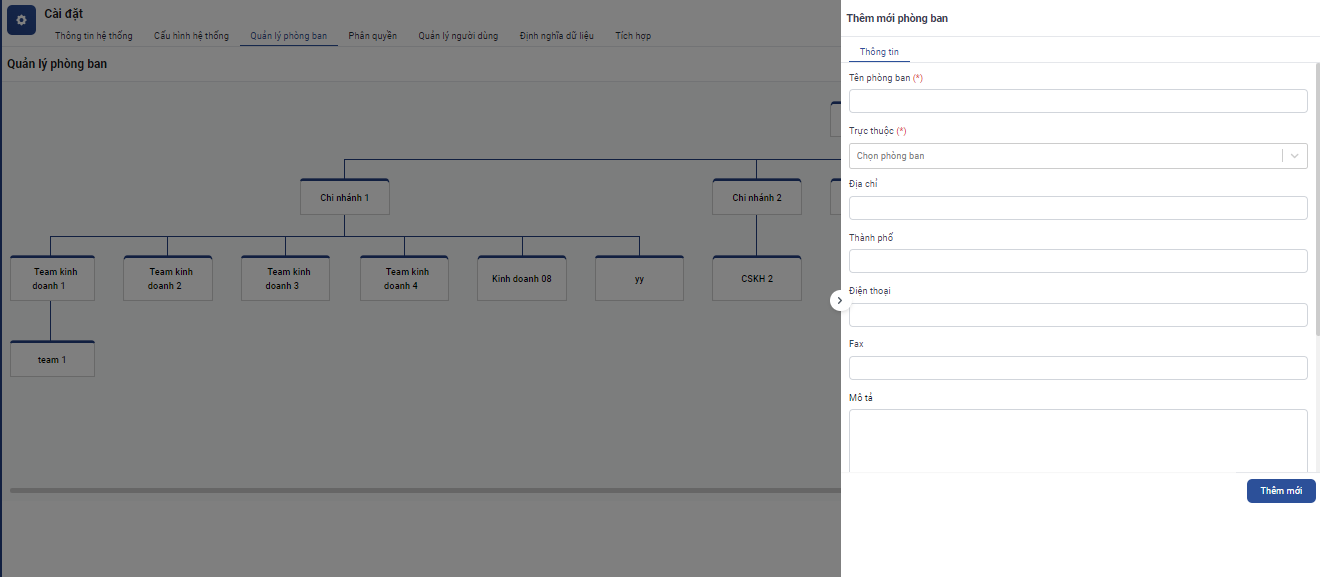
Task: Switch to the Tích hợp tab
Action: pyautogui.click(x=633, y=36)
